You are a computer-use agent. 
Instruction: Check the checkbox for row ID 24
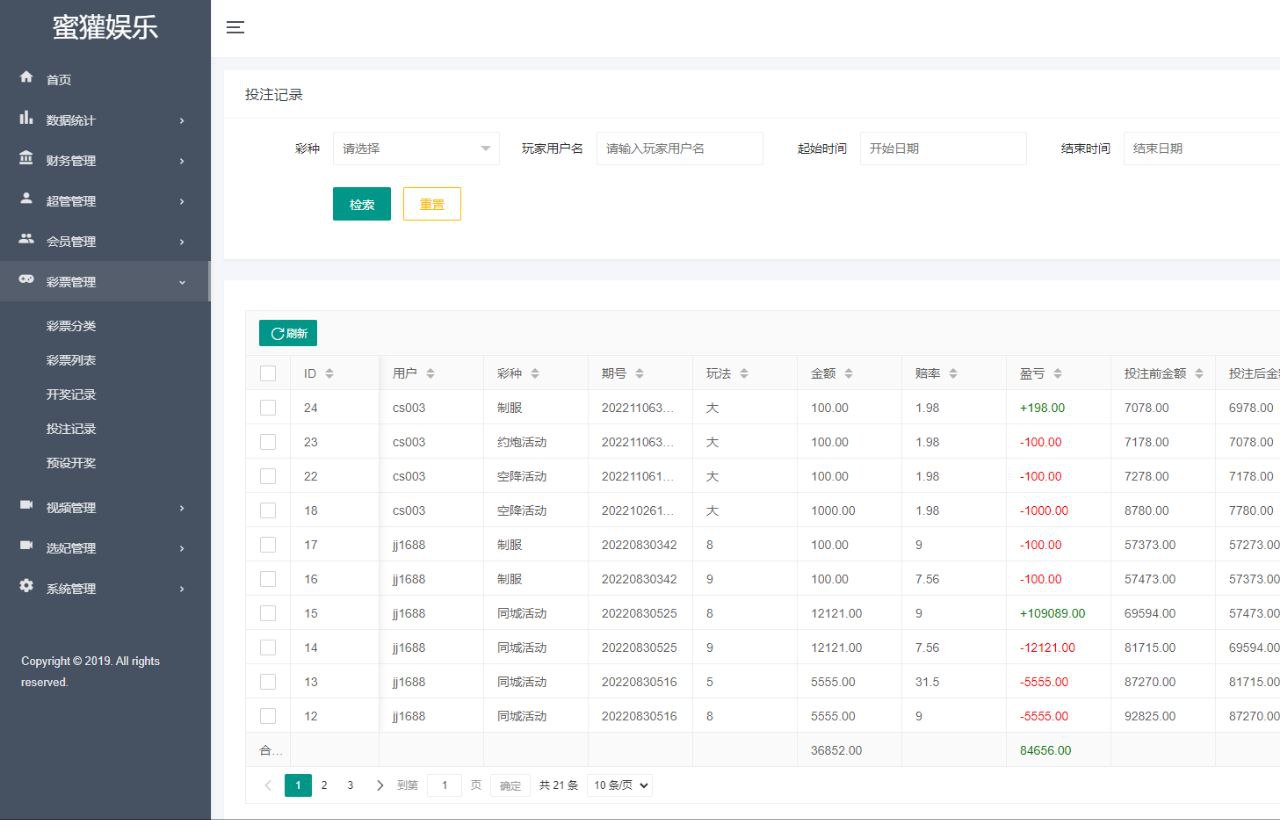click(x=268, y=408)
